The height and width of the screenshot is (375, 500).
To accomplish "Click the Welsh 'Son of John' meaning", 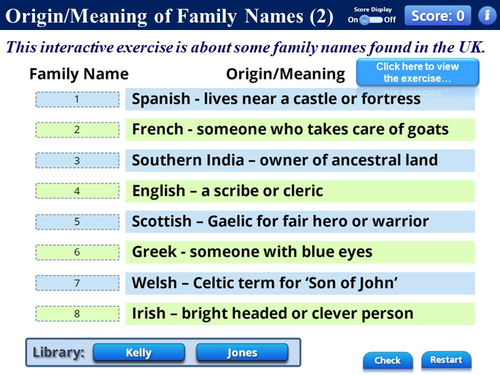I will pyautogui.click(x=300, y=283).
